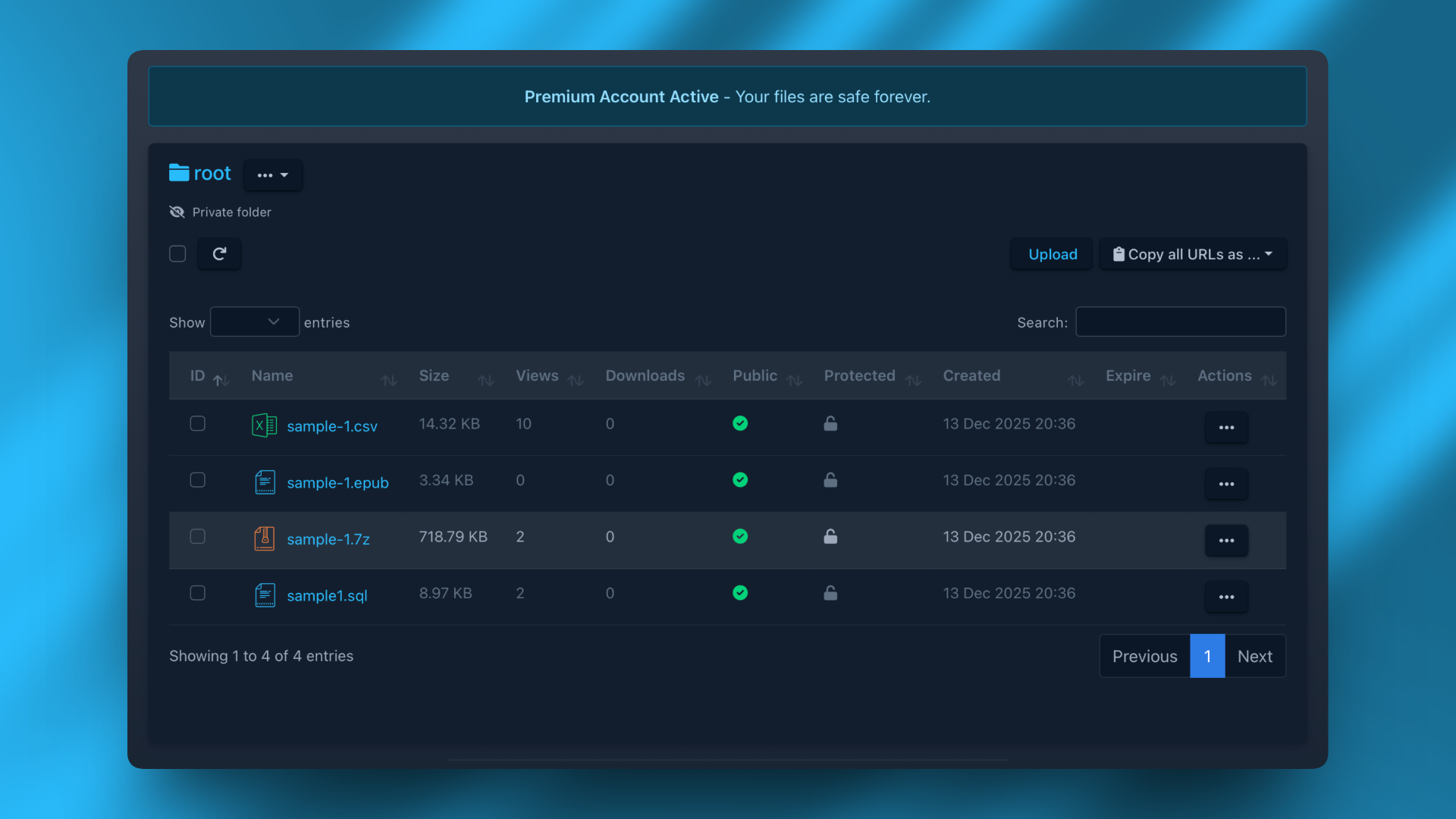Check the checkbox for sample-1.csv
The width and height of the screenshot is (1456, 819).
[197, 424]
